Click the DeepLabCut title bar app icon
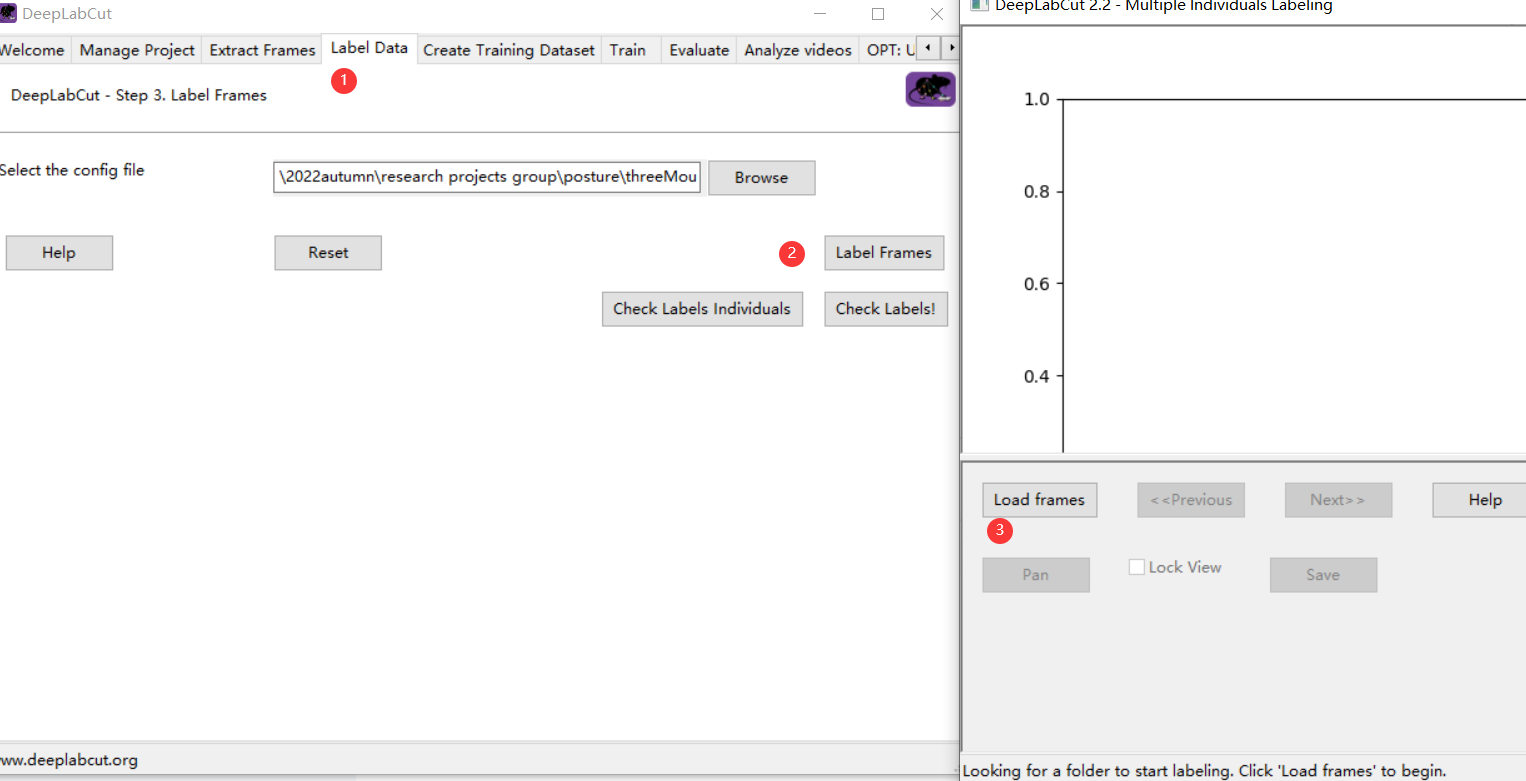The height and width of the screenshot is (781, 1526). point(9,14)
